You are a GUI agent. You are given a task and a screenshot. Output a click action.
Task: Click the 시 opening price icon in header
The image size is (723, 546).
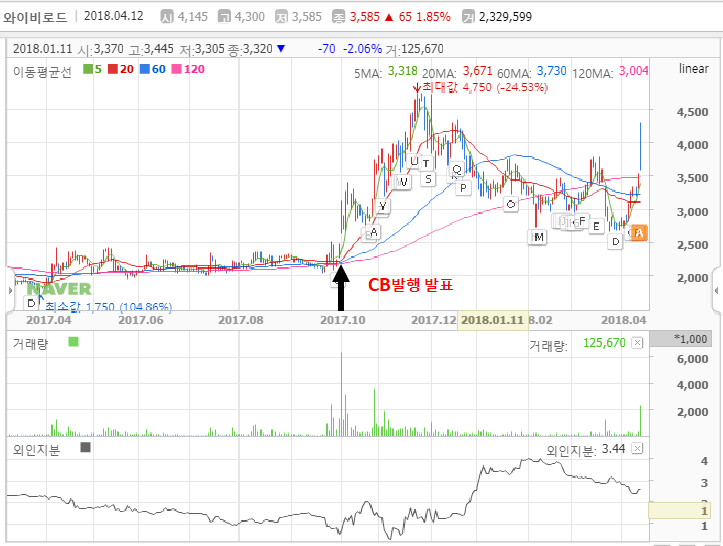click(167, 17)
